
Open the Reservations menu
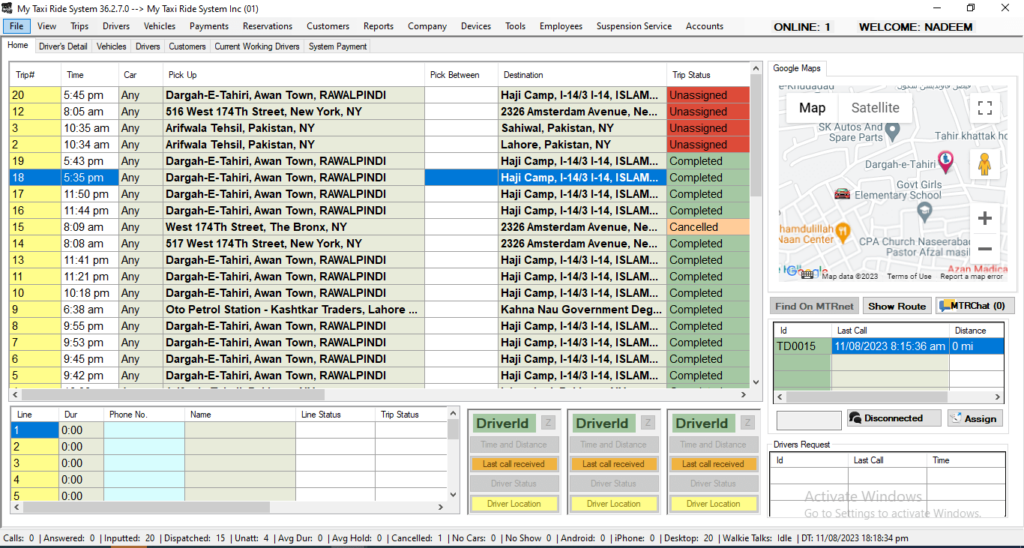tap(267, 26)
